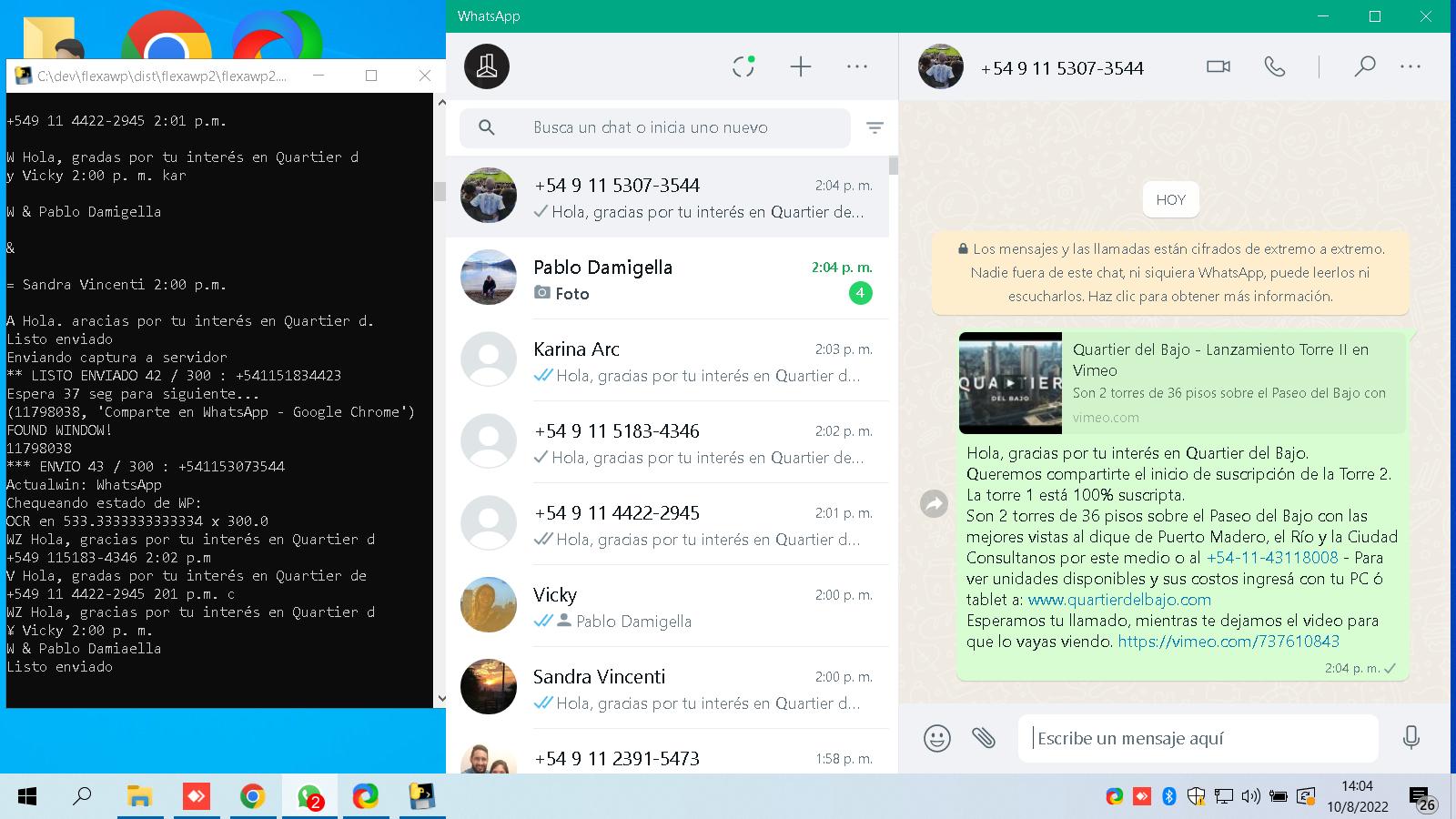Click the flexawp2 console title bar icon
Screen dimensions: 1456x819
pos(23,76)
